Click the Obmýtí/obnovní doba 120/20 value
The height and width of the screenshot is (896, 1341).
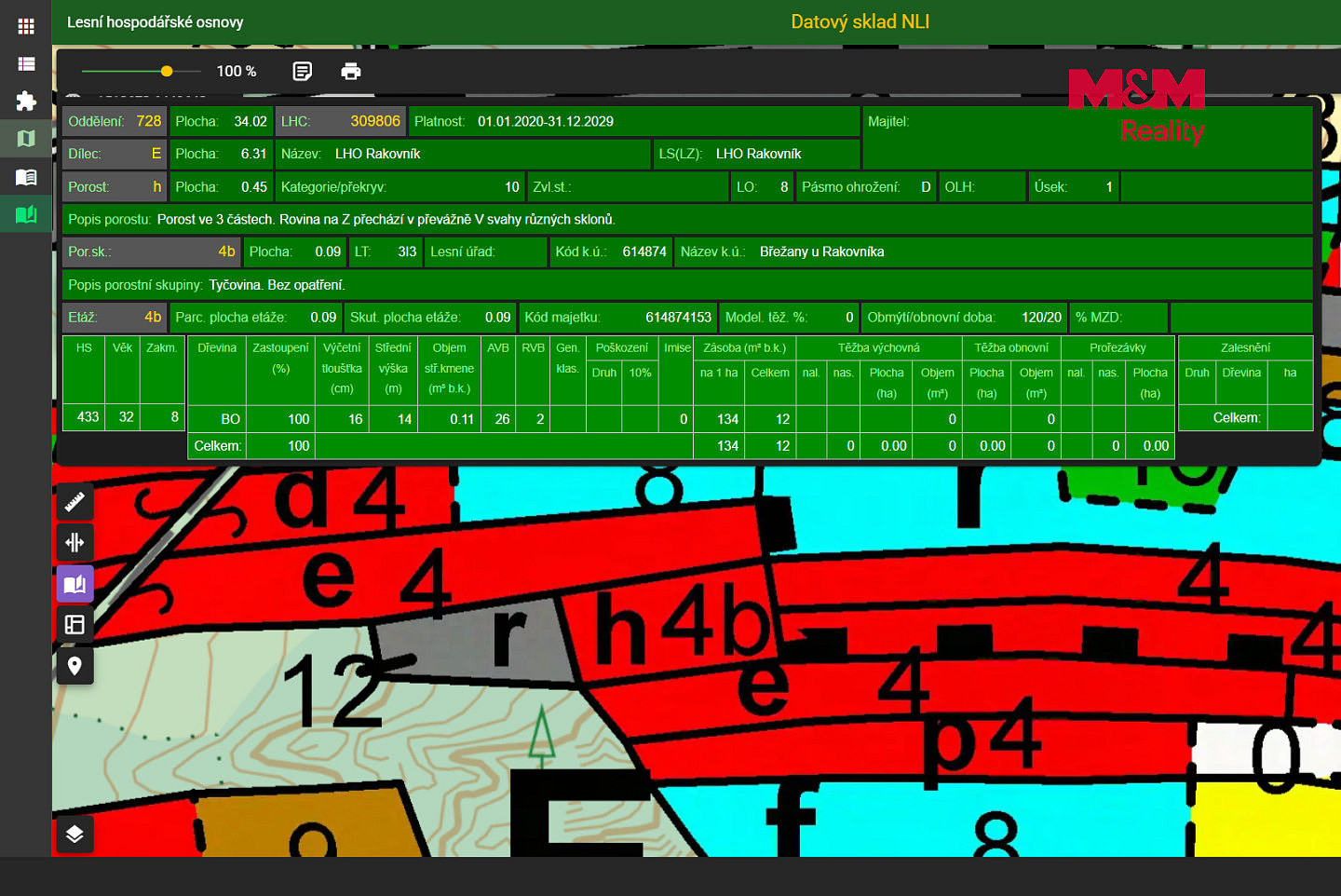click(x=1042, y=317)
